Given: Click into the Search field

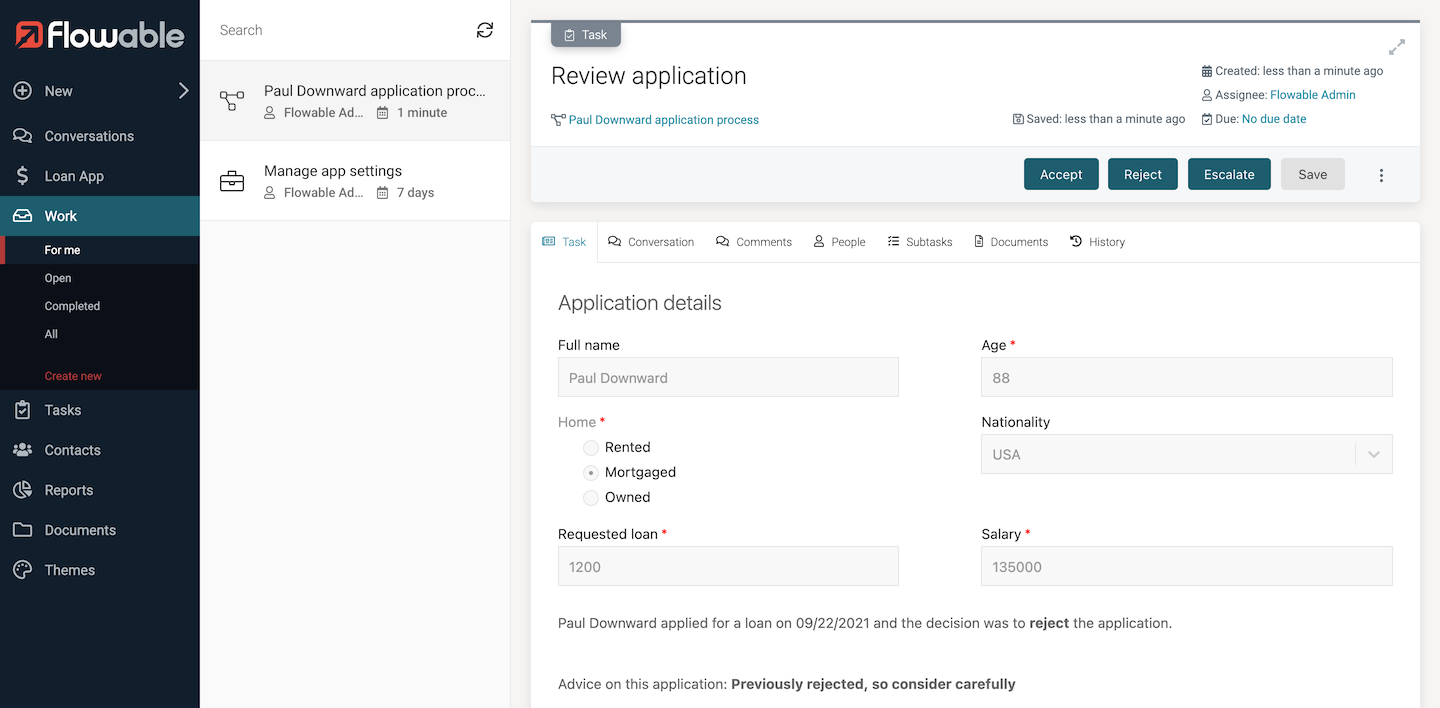Looking at the screenshot, I should coord(300,30).
